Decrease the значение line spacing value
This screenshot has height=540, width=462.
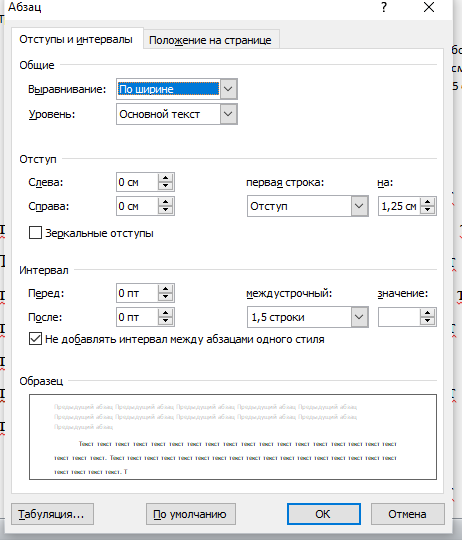(428, 321)
